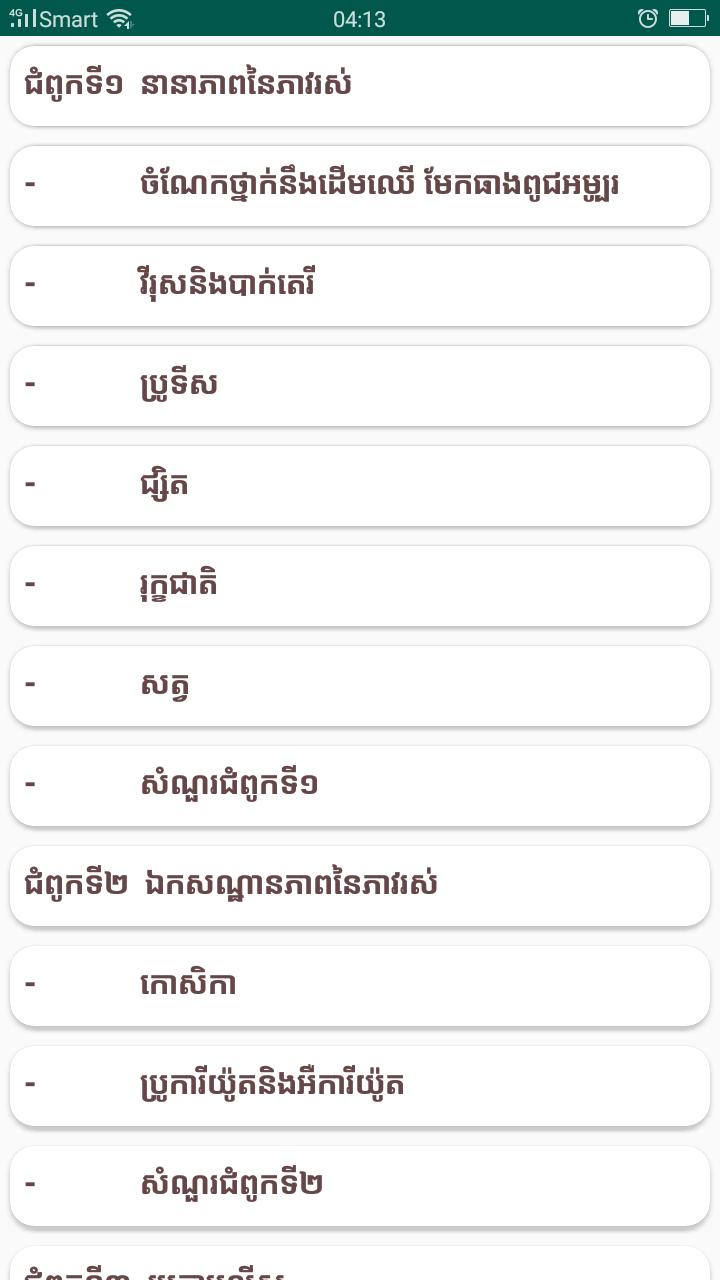The height and width of the screenshot is (1280, 720).
Task: Open chapter 1 heading ជំពូកទី១ នានាភាពនៃភាវរស់
Action: tap(360, 86)
